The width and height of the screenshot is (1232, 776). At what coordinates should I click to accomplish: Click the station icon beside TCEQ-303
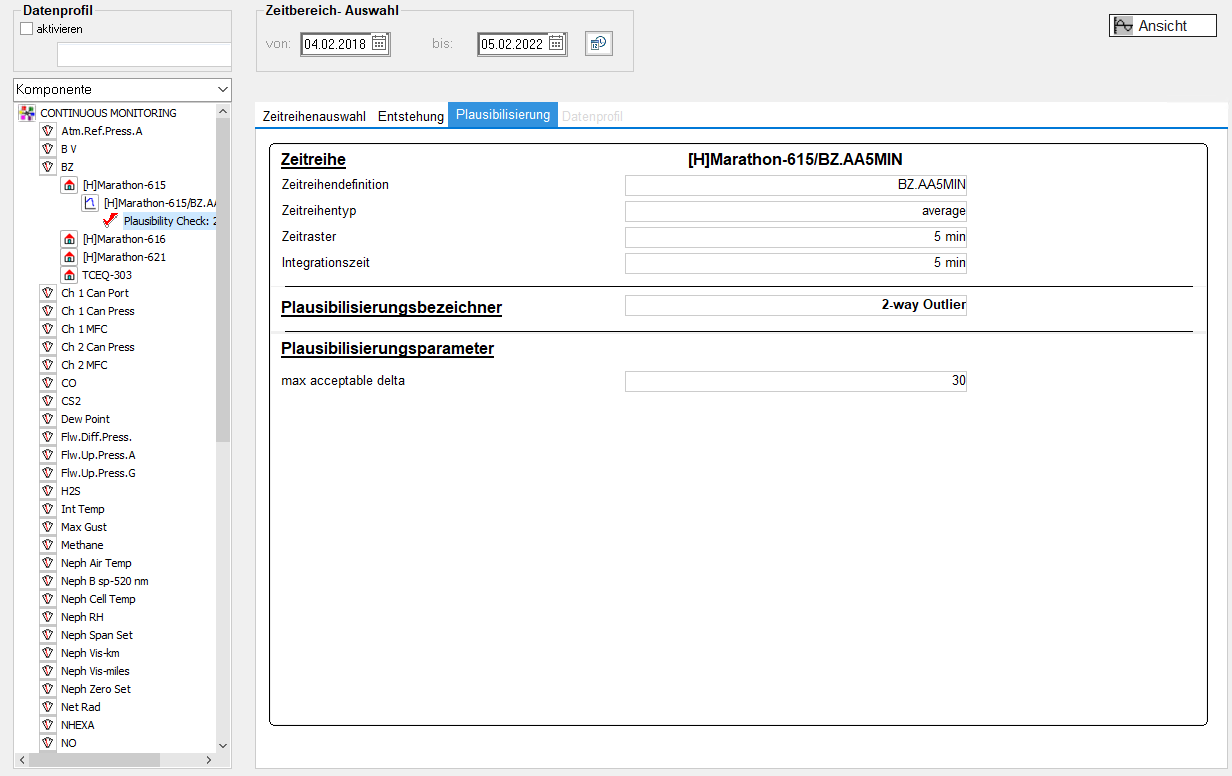(69, 275)
